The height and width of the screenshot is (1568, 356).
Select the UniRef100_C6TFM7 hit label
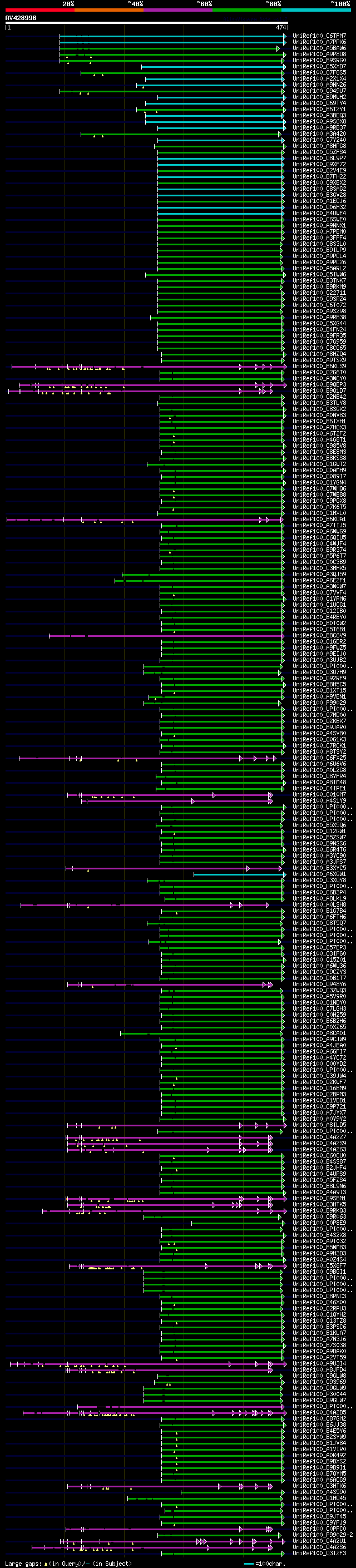[x=319, y=36]
